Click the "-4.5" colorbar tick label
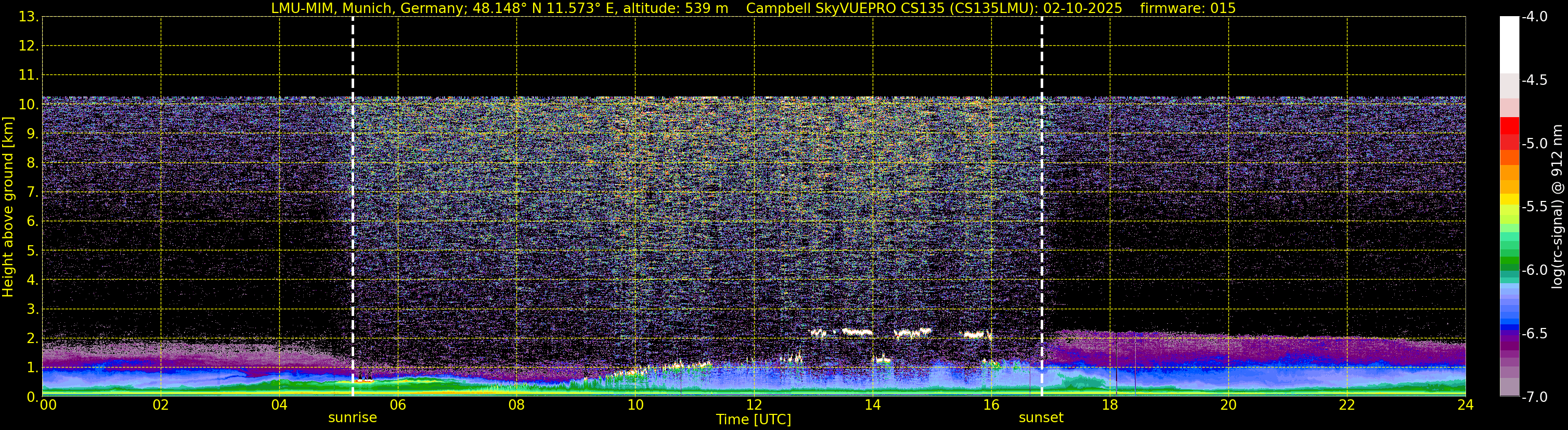 (1535, 80)
